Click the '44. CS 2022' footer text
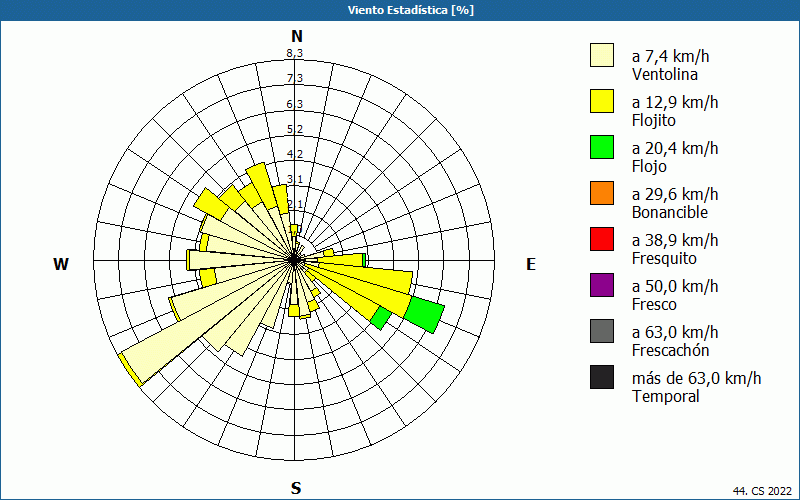 pos(763,491)
